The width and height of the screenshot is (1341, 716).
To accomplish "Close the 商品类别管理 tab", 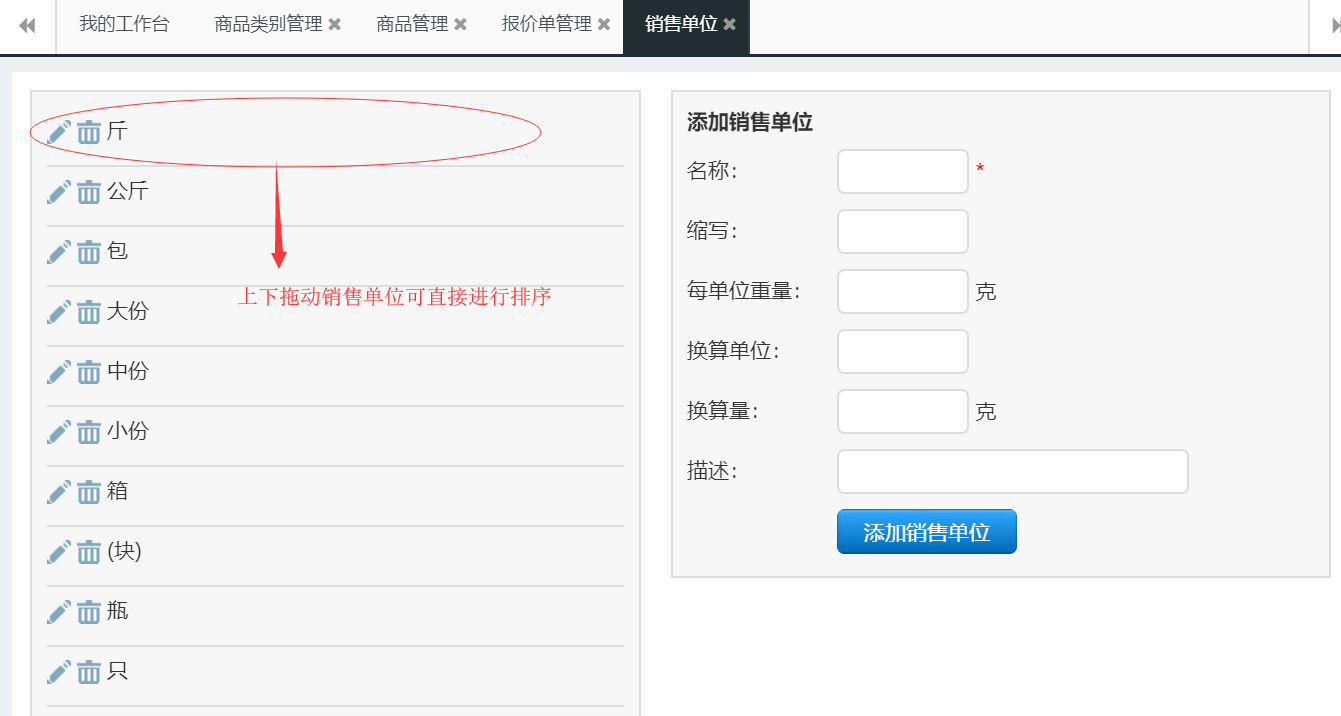I will pyautogui.click(x=334, y=25).
